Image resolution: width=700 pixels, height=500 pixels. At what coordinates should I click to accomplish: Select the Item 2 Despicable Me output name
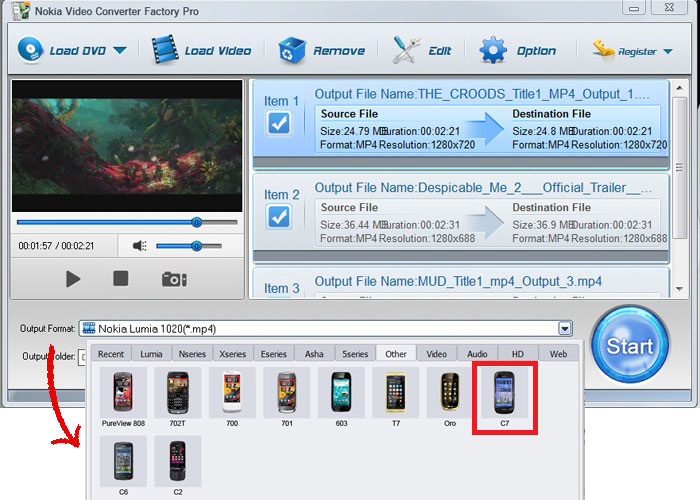[483, 188]
